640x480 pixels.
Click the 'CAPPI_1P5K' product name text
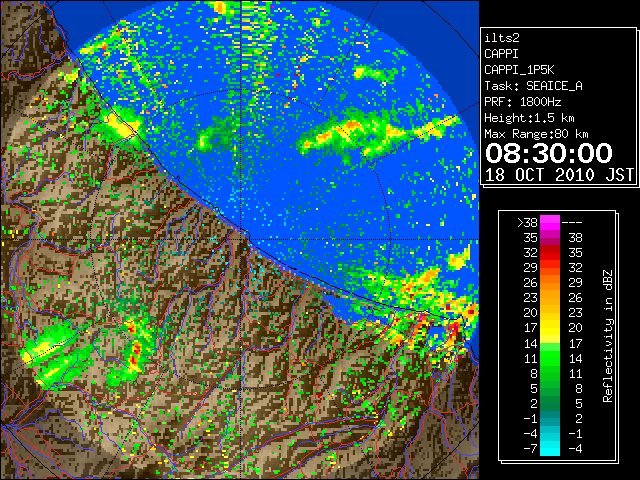click(x=519, y=70)
